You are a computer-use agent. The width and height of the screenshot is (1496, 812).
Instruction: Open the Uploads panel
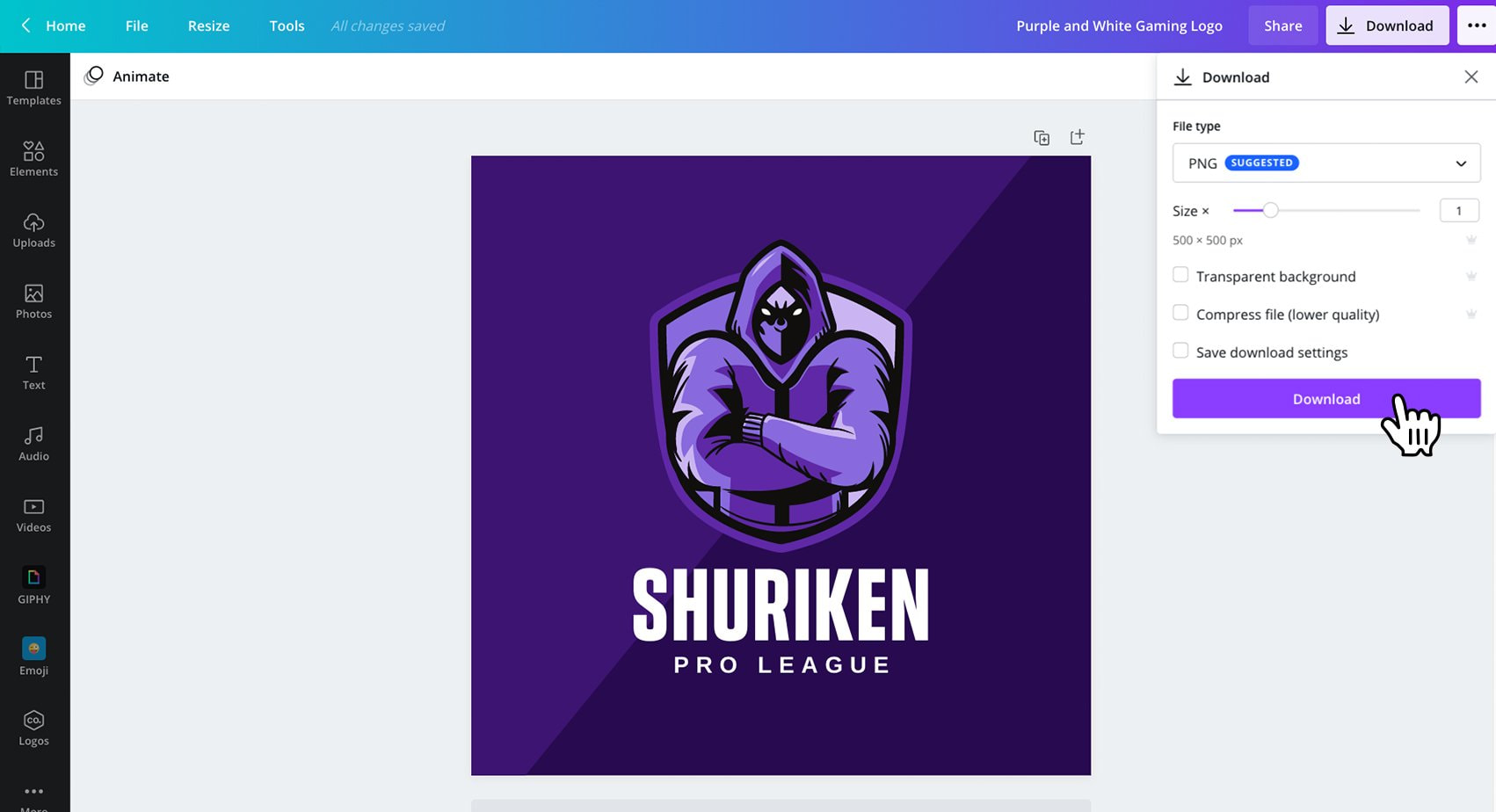pyautogui.click(x=33, y=228)
